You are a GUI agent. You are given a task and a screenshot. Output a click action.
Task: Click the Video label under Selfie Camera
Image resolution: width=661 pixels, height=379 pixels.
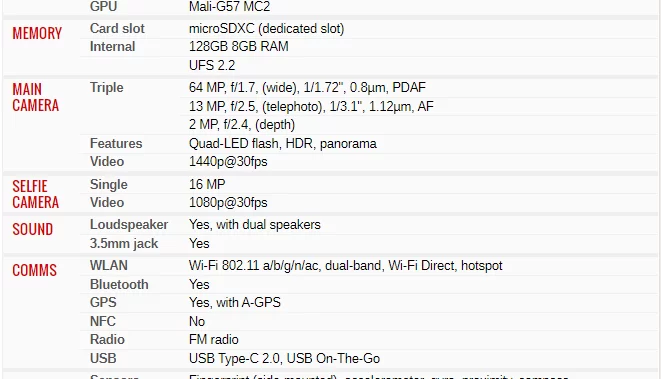pyautogui.click(x=107, y=202)
